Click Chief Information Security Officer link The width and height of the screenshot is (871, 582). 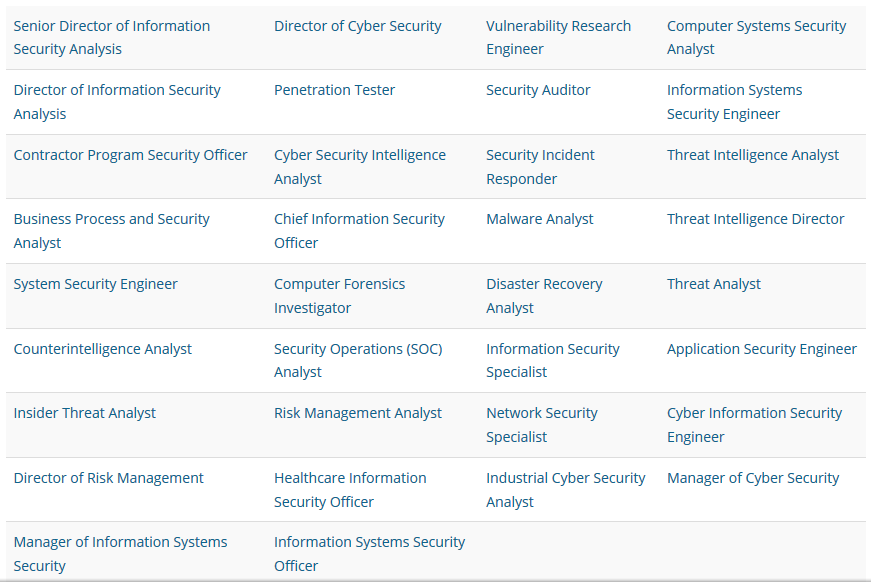pos(359,230)
